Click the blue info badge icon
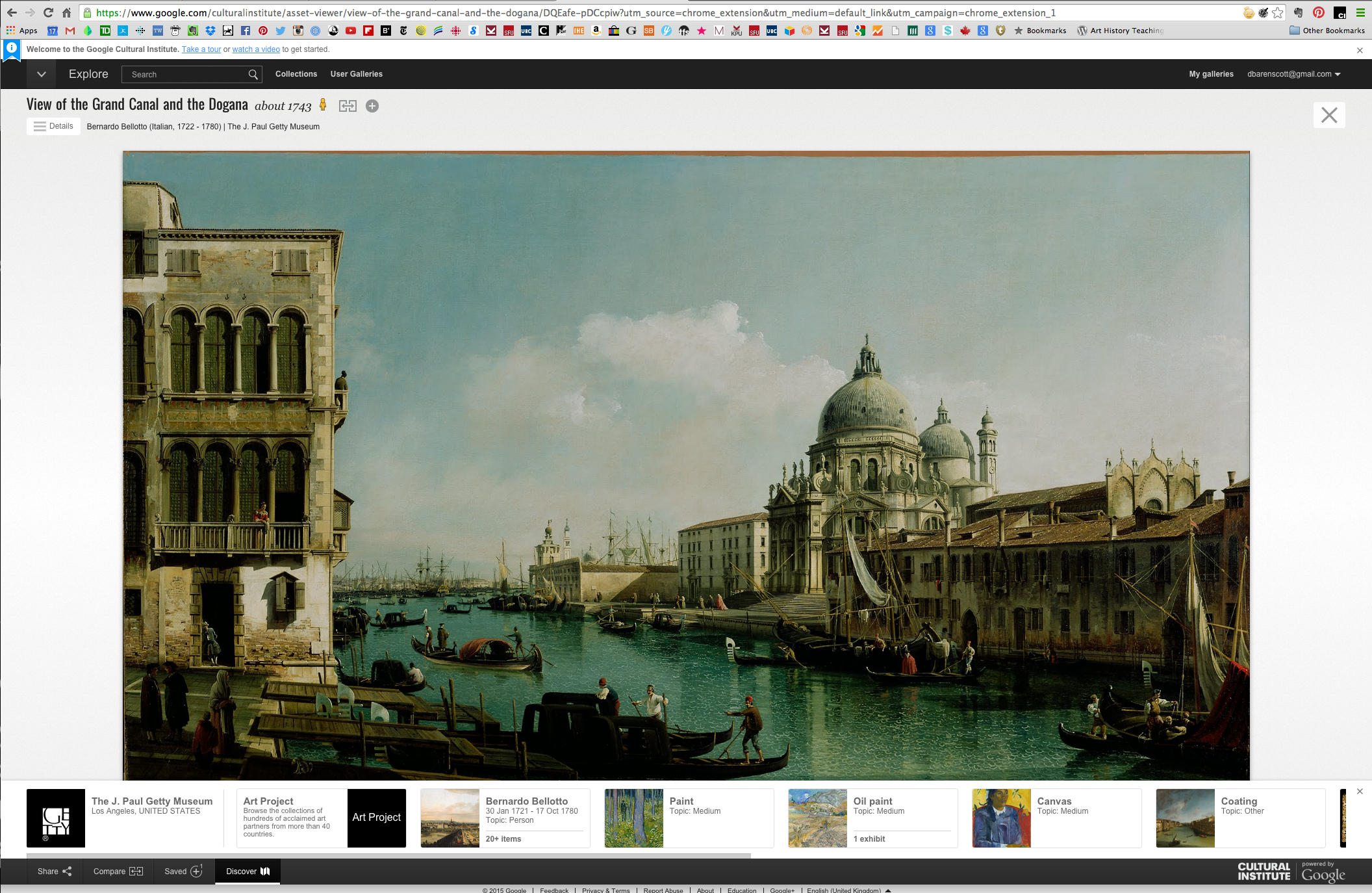The height and width of the screenshot is (893, 1372). 12,49
